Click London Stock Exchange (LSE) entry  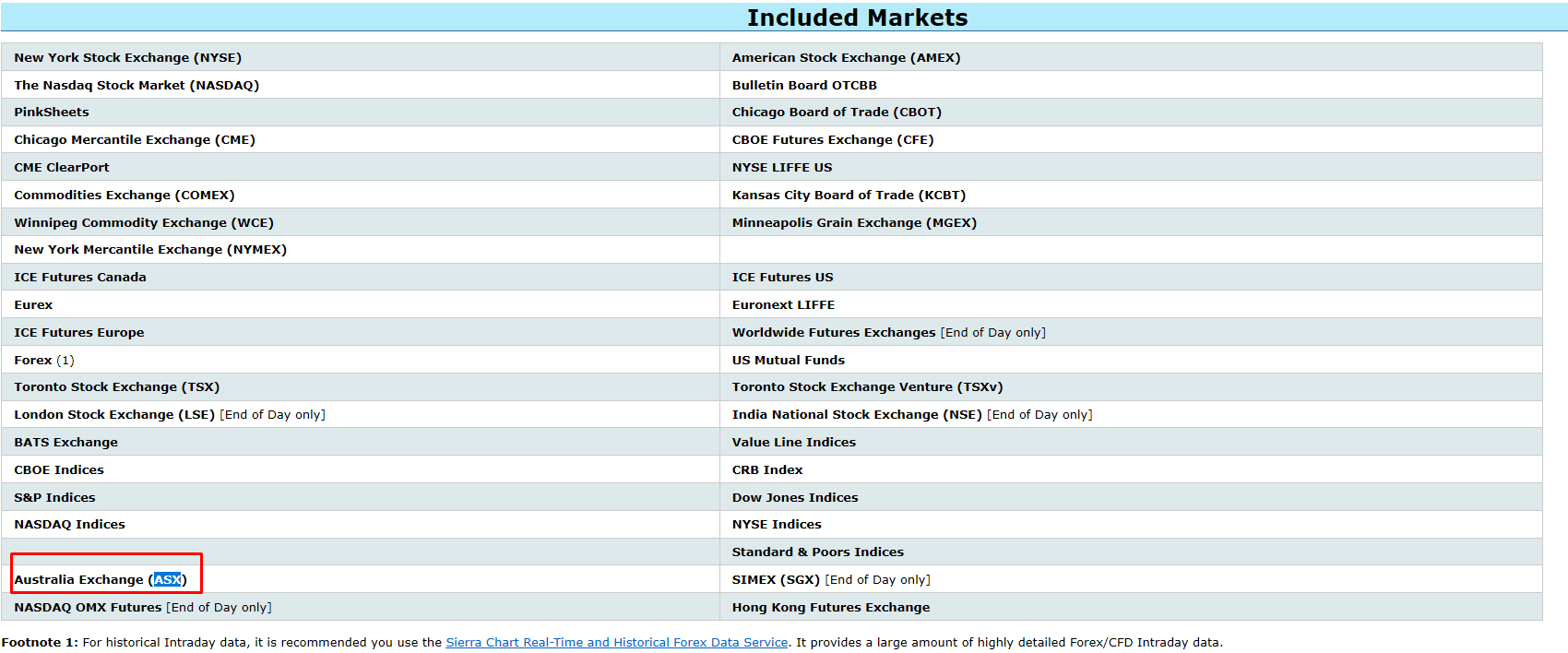pyautogui.click(x=114, y=415)
